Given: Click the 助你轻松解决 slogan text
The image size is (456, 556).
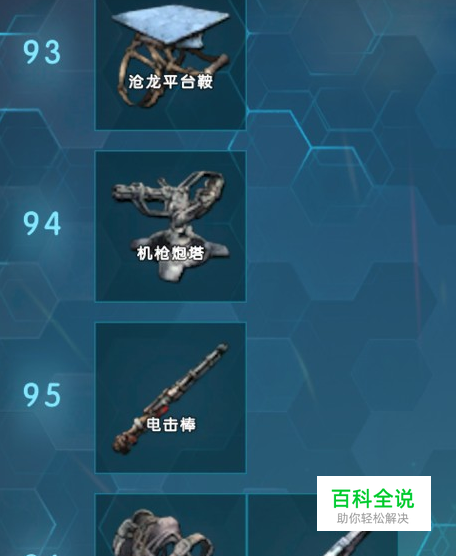Looking at the screenshot, I should coord(373,518).
